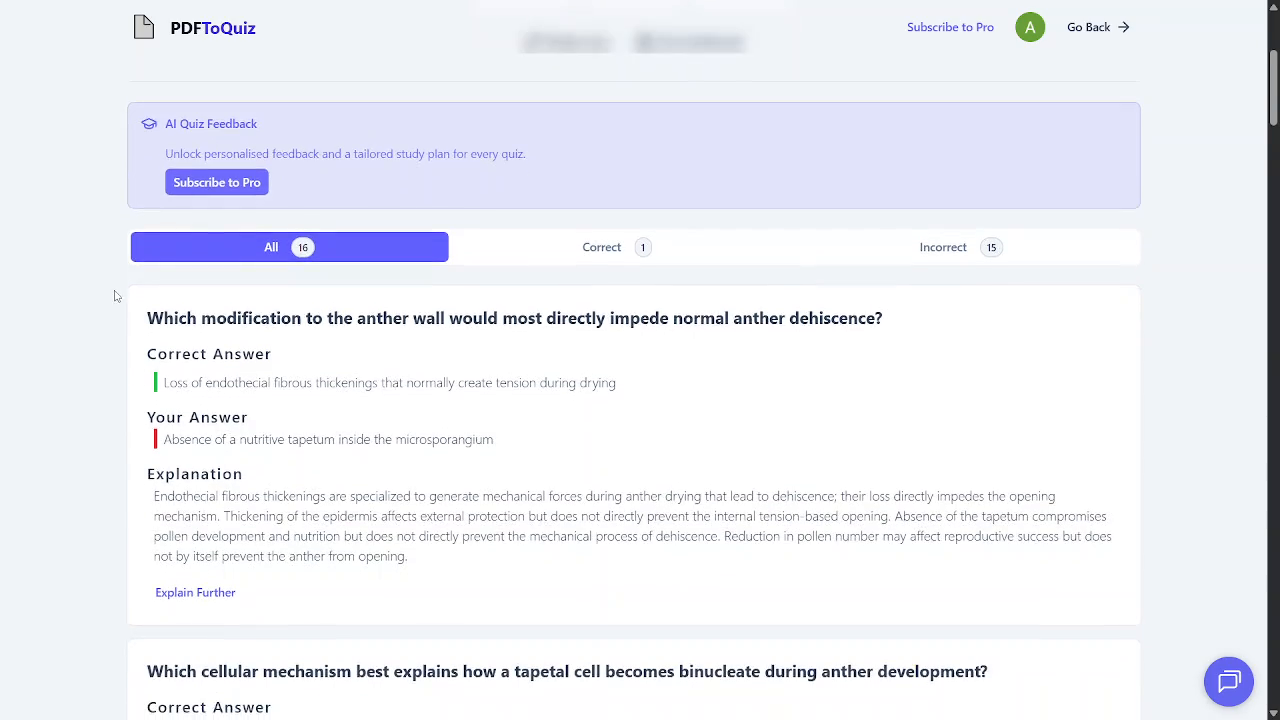Click the PDFToQuiz document logo icon
Image resolution: width=1280 pixels, height=720 pixels.
pos(144,27)
